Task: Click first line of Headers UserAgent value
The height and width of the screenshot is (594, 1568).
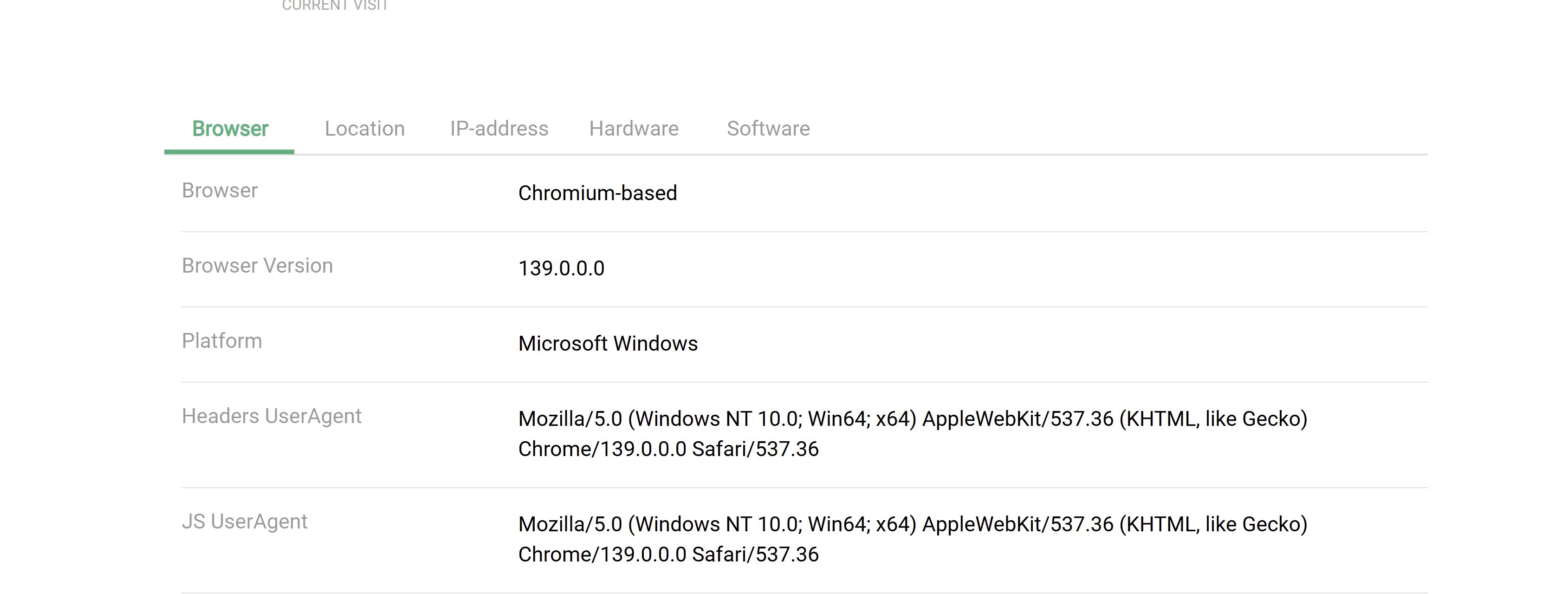Action: [x=913, y=419]
